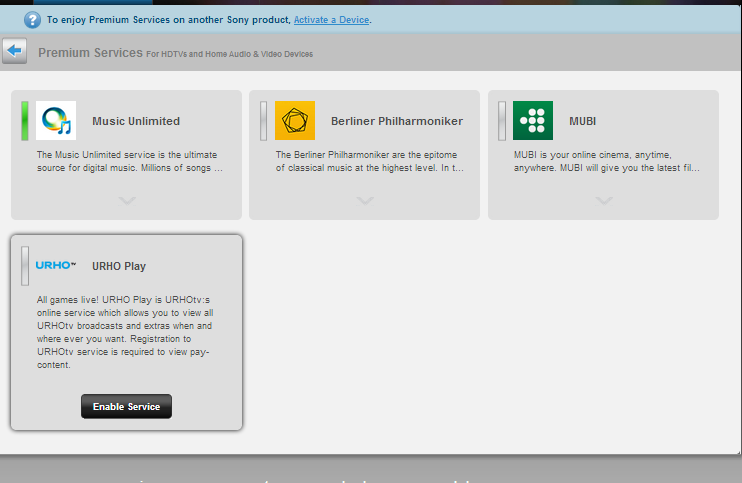Click 'For HDTVs and Home Audio & Video Devices' subtitle
This screenshot has width=742, height=483.
230,54
